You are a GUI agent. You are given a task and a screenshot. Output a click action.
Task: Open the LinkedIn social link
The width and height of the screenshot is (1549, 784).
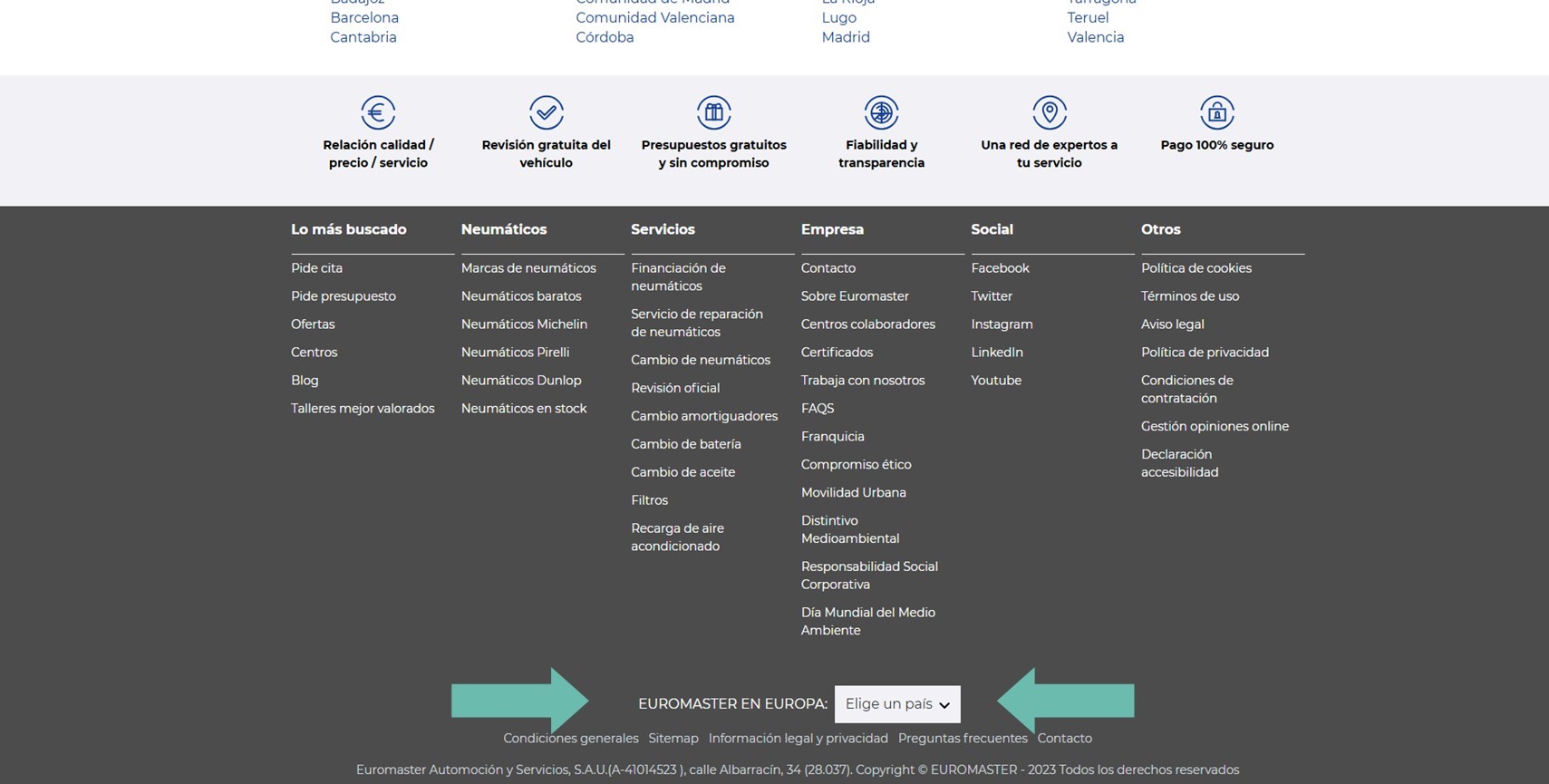click(997, 353)
